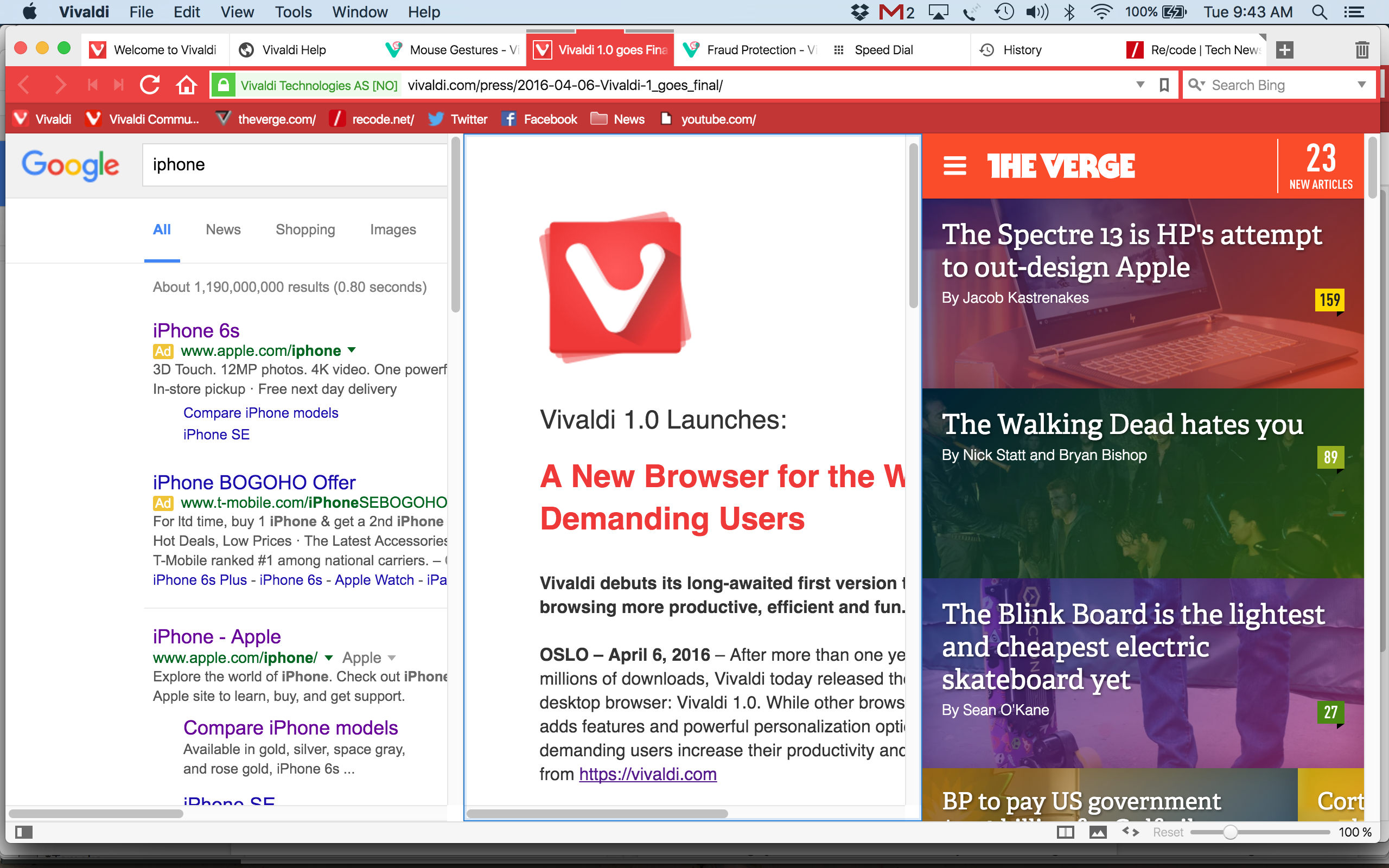Open the Gmail notifier in the menu bar
The image size is (1389, 868).
point(896,12)
